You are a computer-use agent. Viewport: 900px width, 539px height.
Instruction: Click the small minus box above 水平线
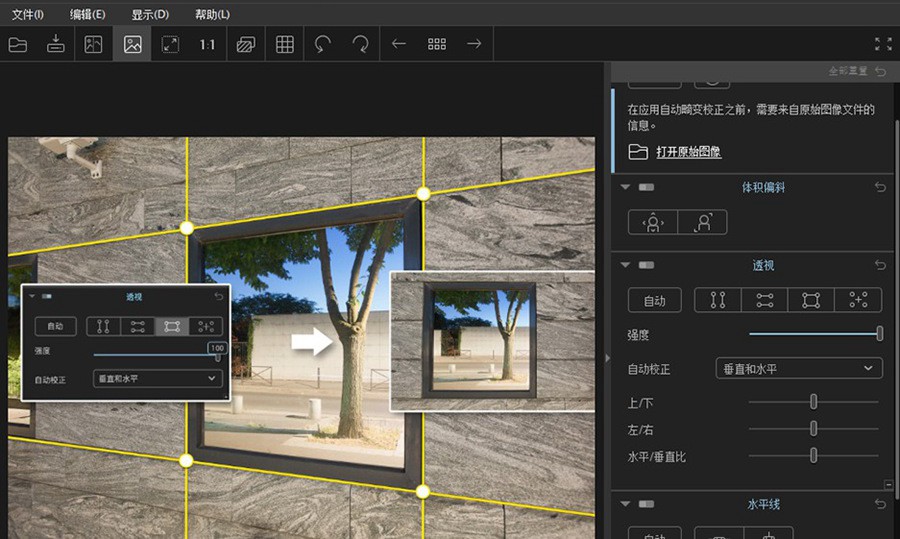[x=889, y=484]
